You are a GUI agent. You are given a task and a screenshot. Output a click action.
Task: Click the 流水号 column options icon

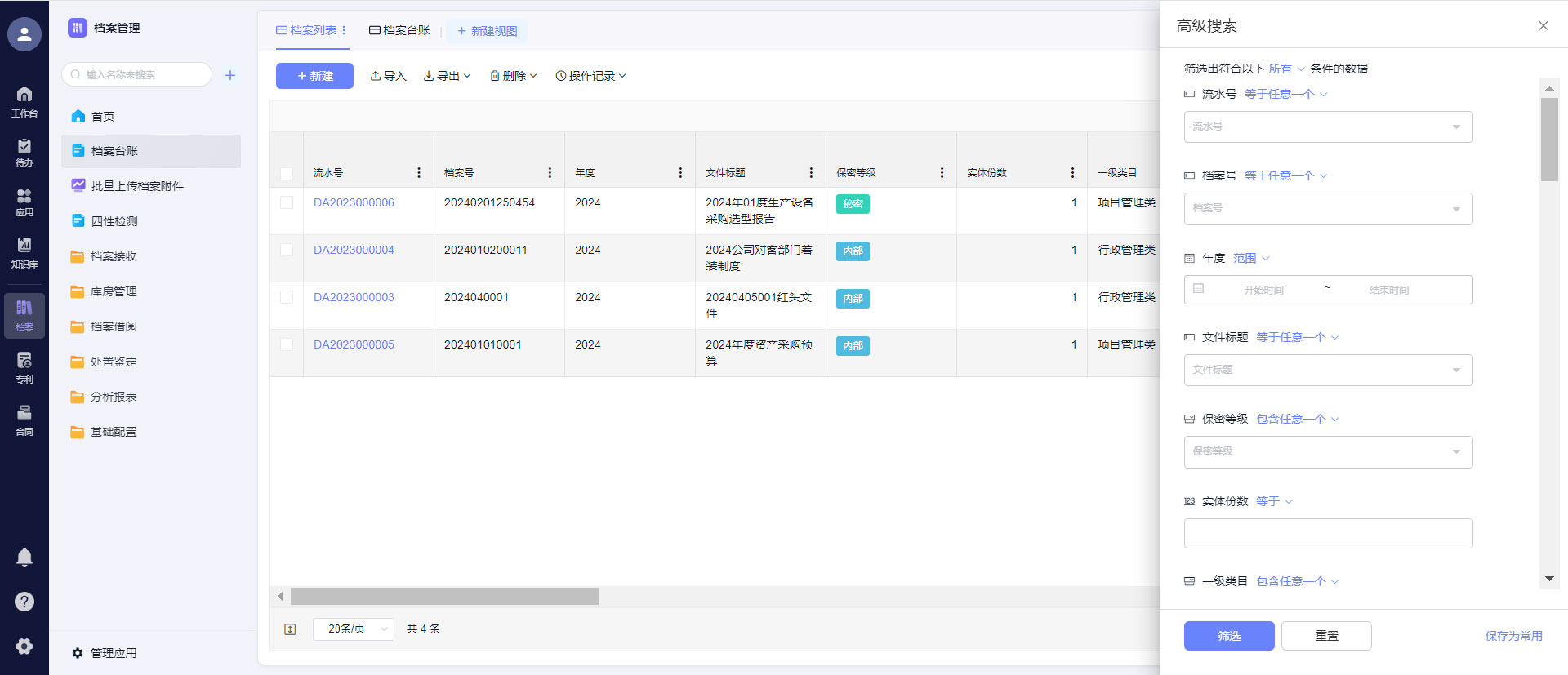[x=419, y=173]
